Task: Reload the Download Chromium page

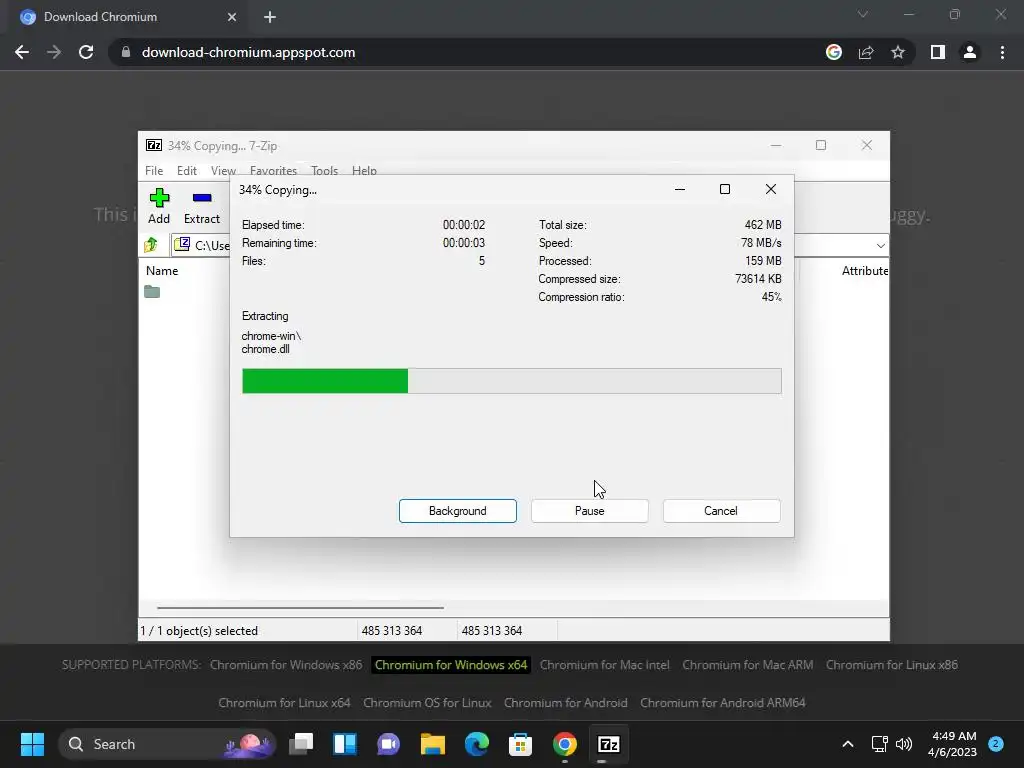Action: coord(86,52)
